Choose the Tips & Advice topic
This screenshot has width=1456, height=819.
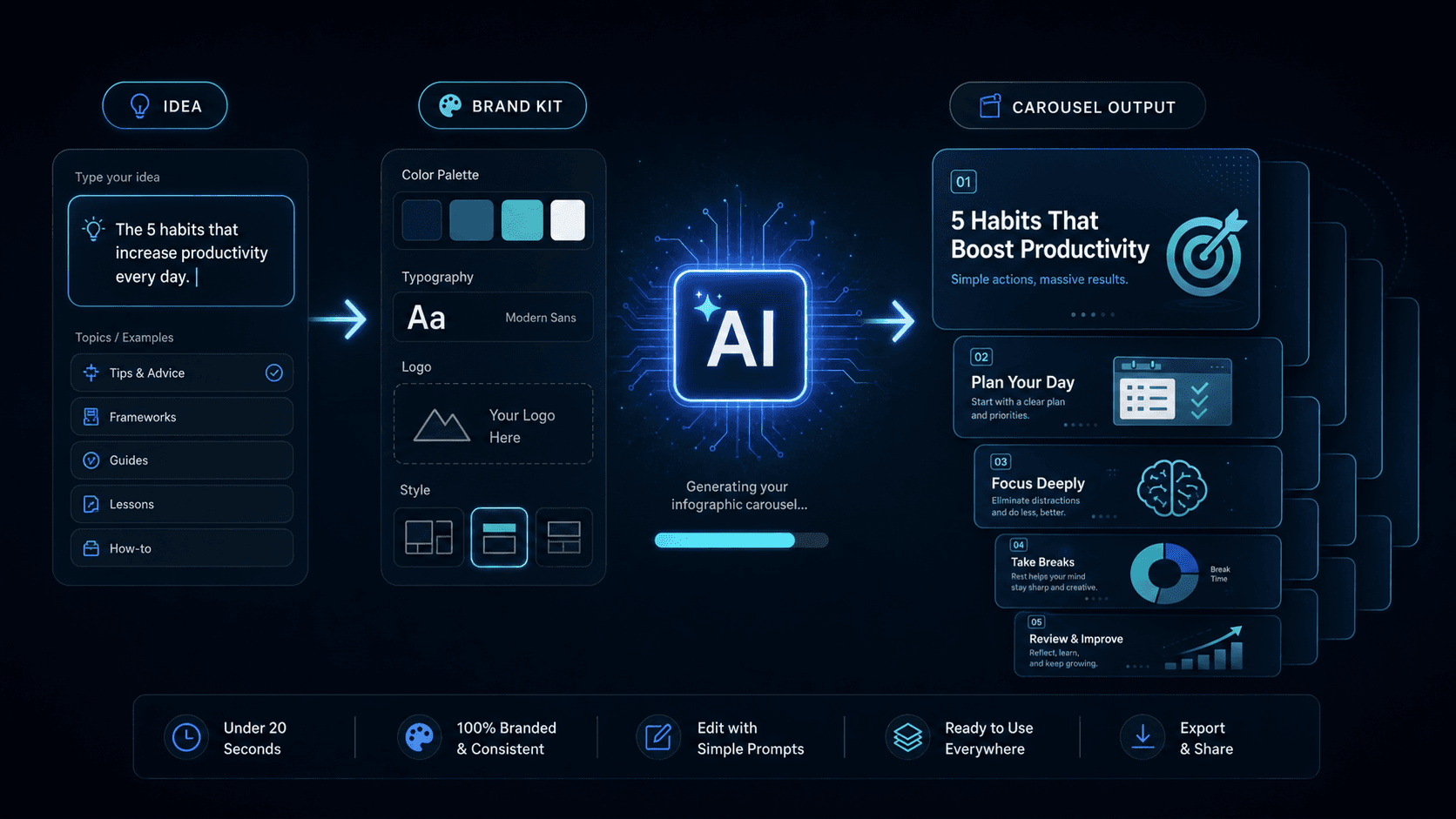click(x=182, y=373)
